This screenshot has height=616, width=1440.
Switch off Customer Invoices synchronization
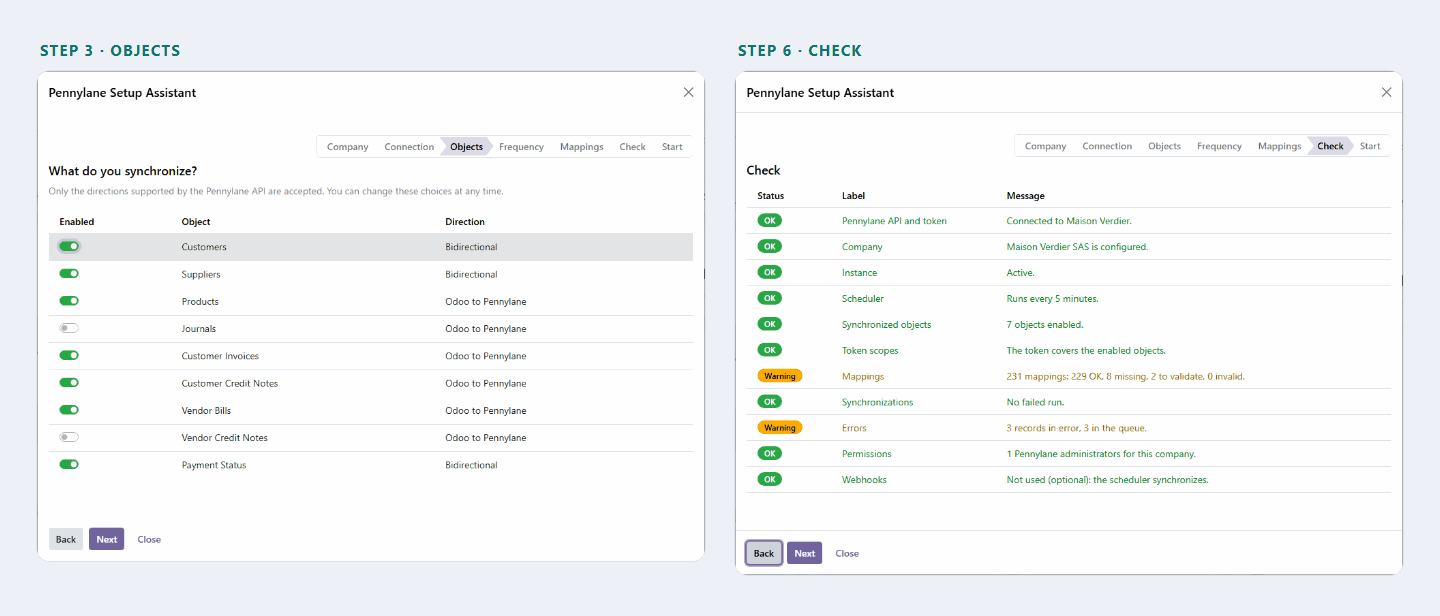(69, 355)
